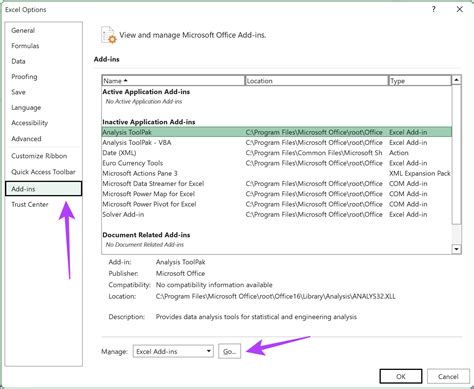Click the Inactive Application Add-ins heading
This screenshot has height=389, width=474.
pos(149,122)
